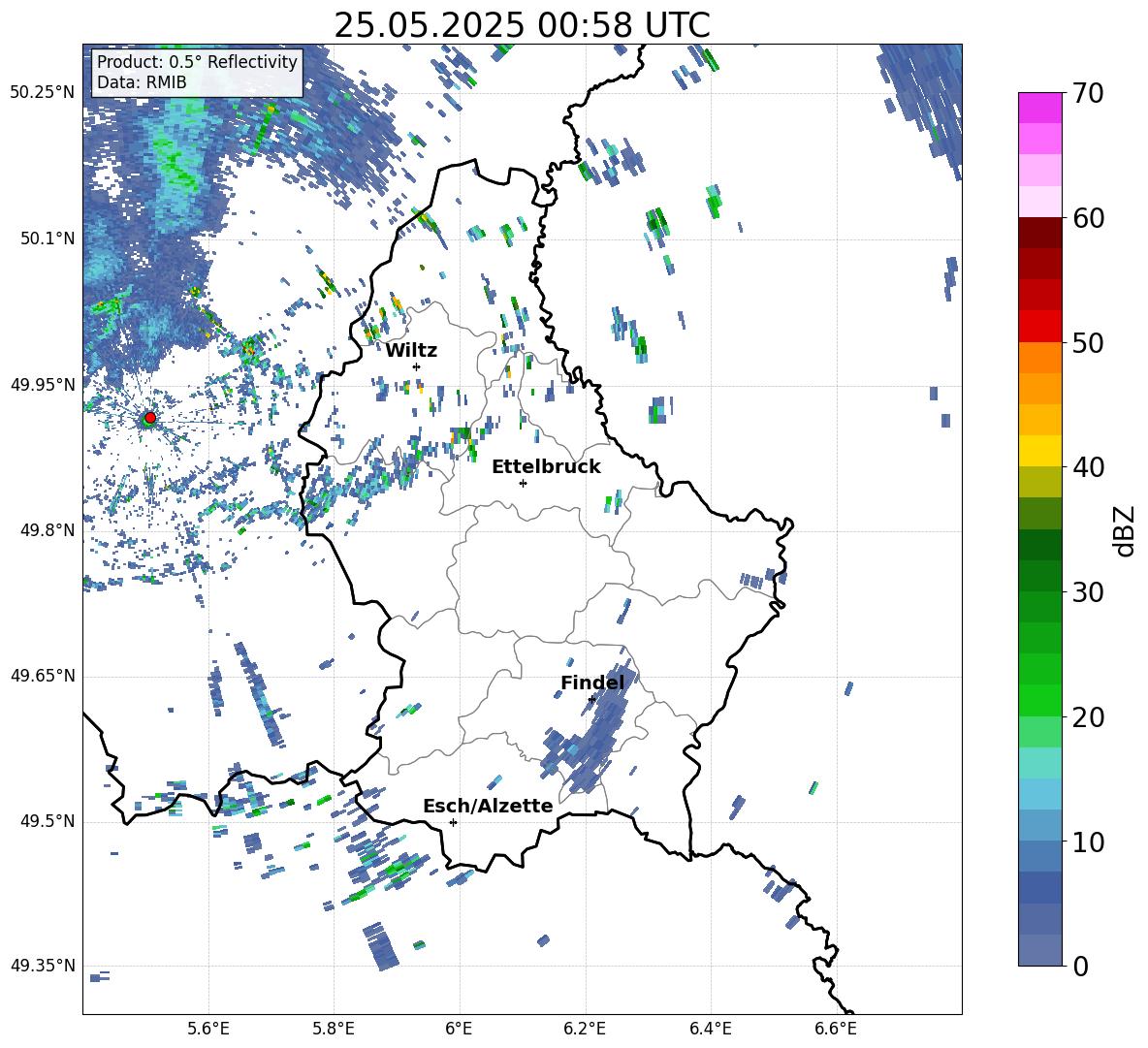The height and width of the screenshot is (1048, 1148).
Task: Click the 49.5°N latitude label
Action: click(x=47, y=821)
